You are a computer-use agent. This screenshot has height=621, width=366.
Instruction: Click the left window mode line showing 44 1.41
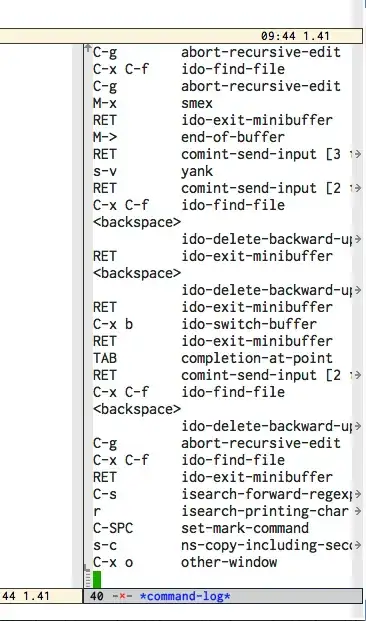(42, 596)
